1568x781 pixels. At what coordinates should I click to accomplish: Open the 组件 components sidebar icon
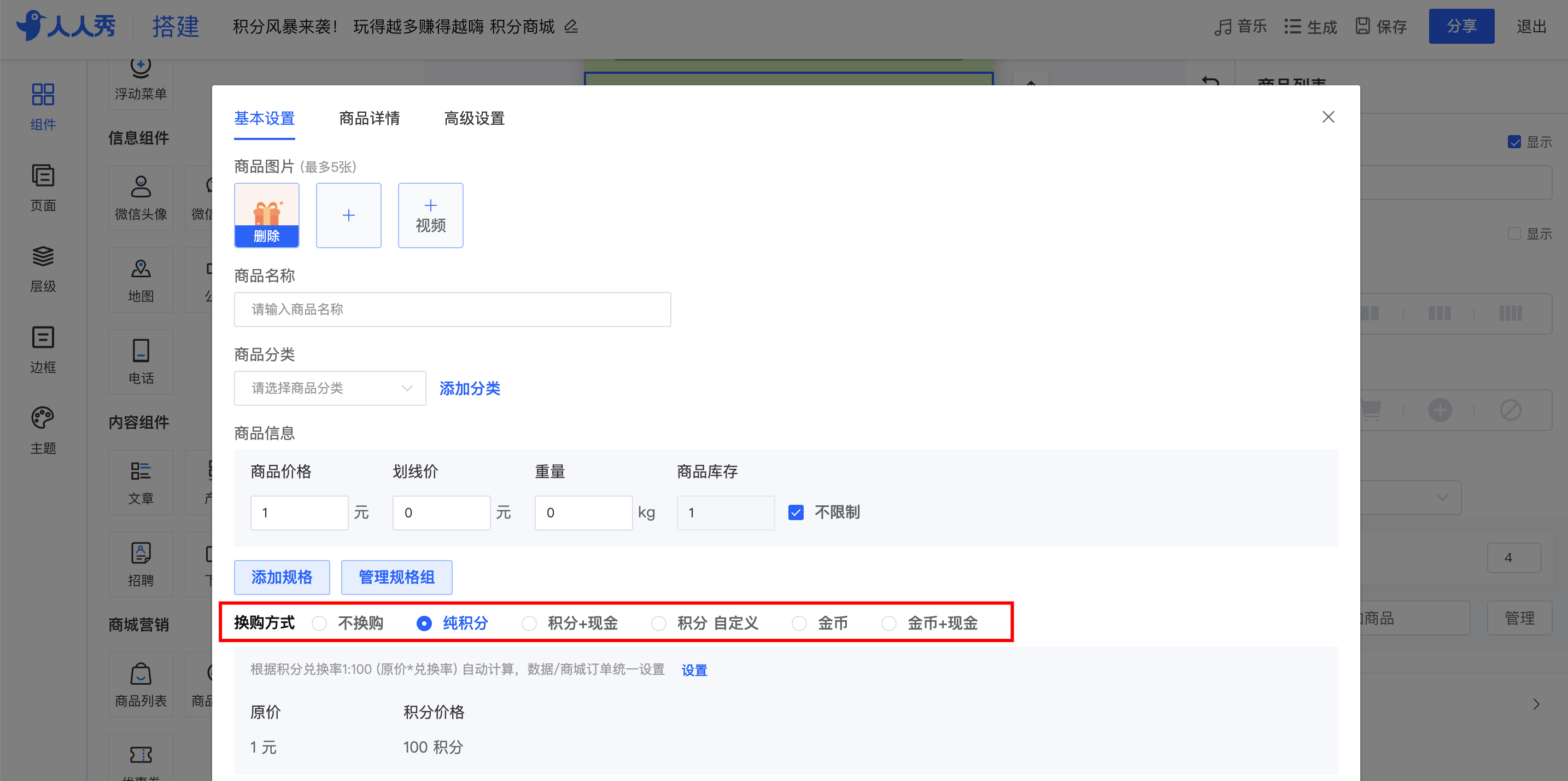tap(43, 107)
